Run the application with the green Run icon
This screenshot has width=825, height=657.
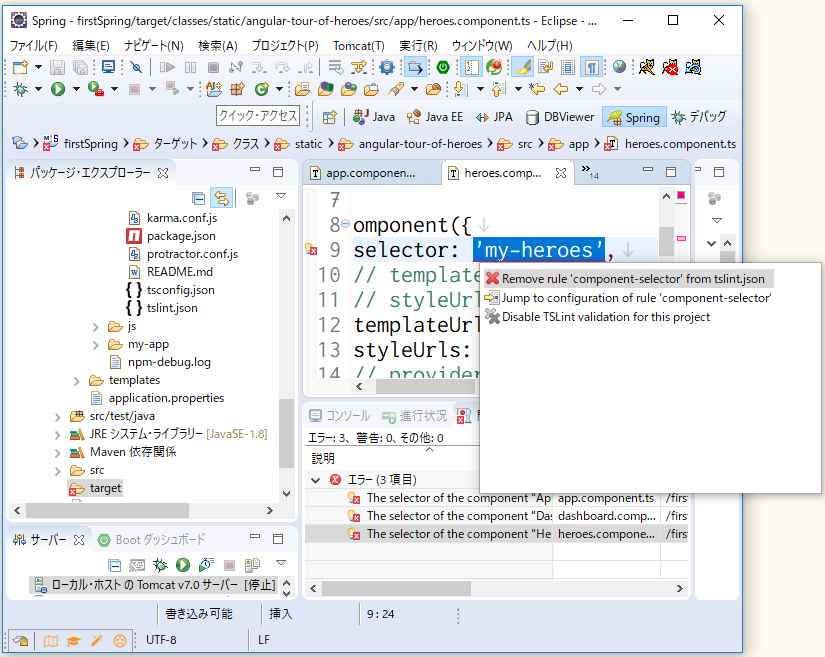(x=58, y=88)
